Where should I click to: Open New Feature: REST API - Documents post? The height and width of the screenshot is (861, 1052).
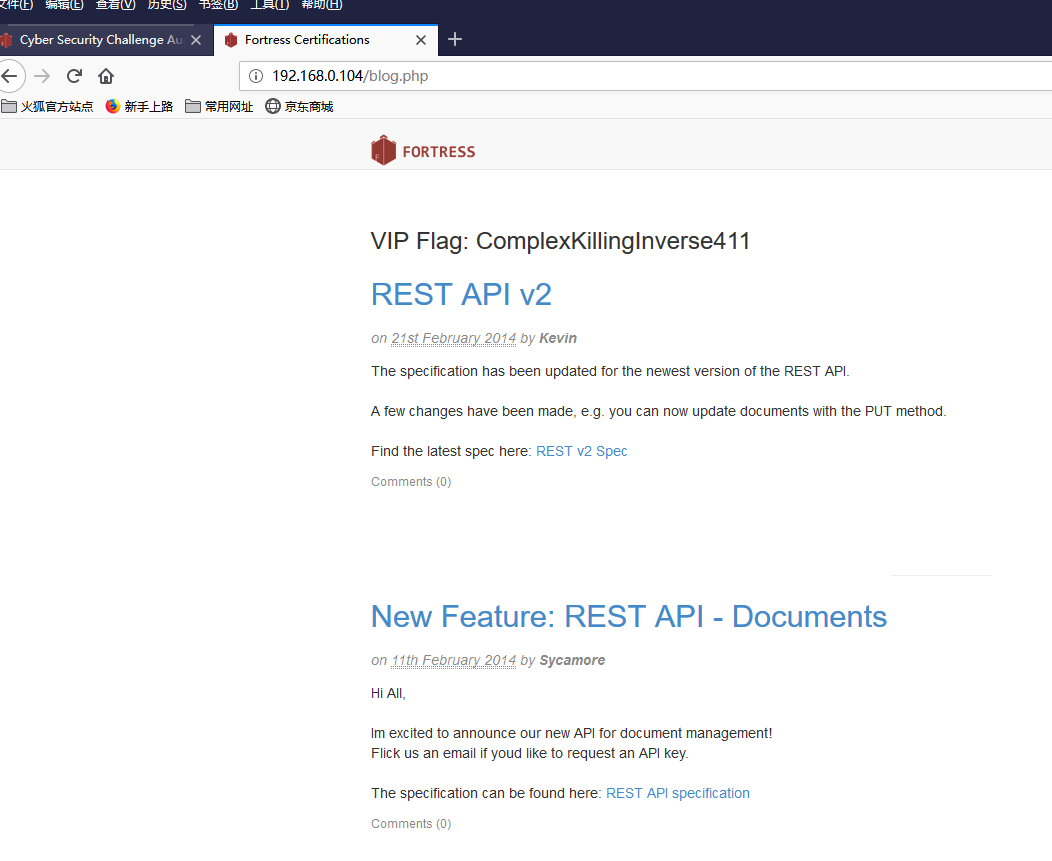pos(629,617)
